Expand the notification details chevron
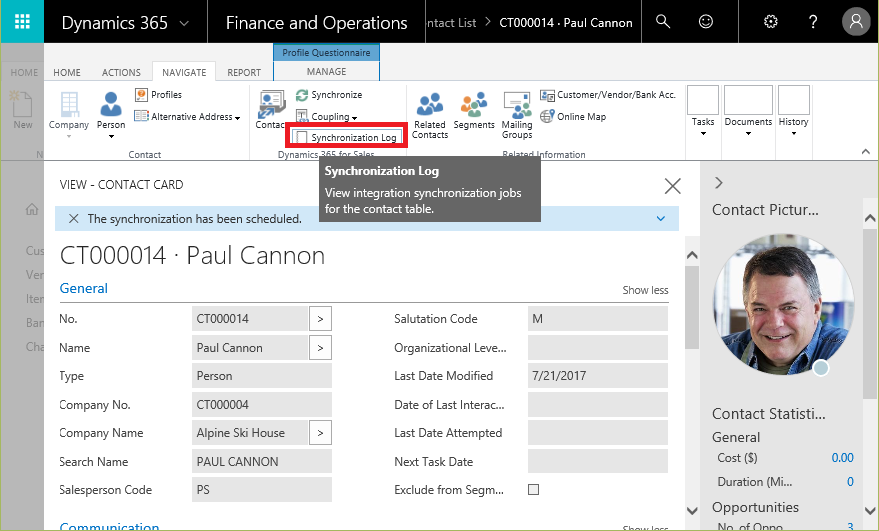Screen dimensions: 879x531 coord(661,219)
